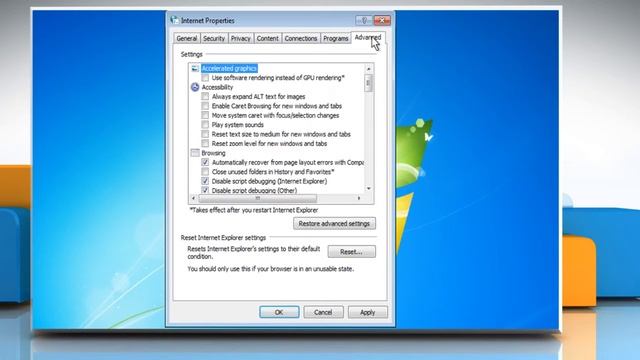This screenshot has width=640, height=360.
Task: Click the Browsing category icon
Action: (x=195, y=153)
